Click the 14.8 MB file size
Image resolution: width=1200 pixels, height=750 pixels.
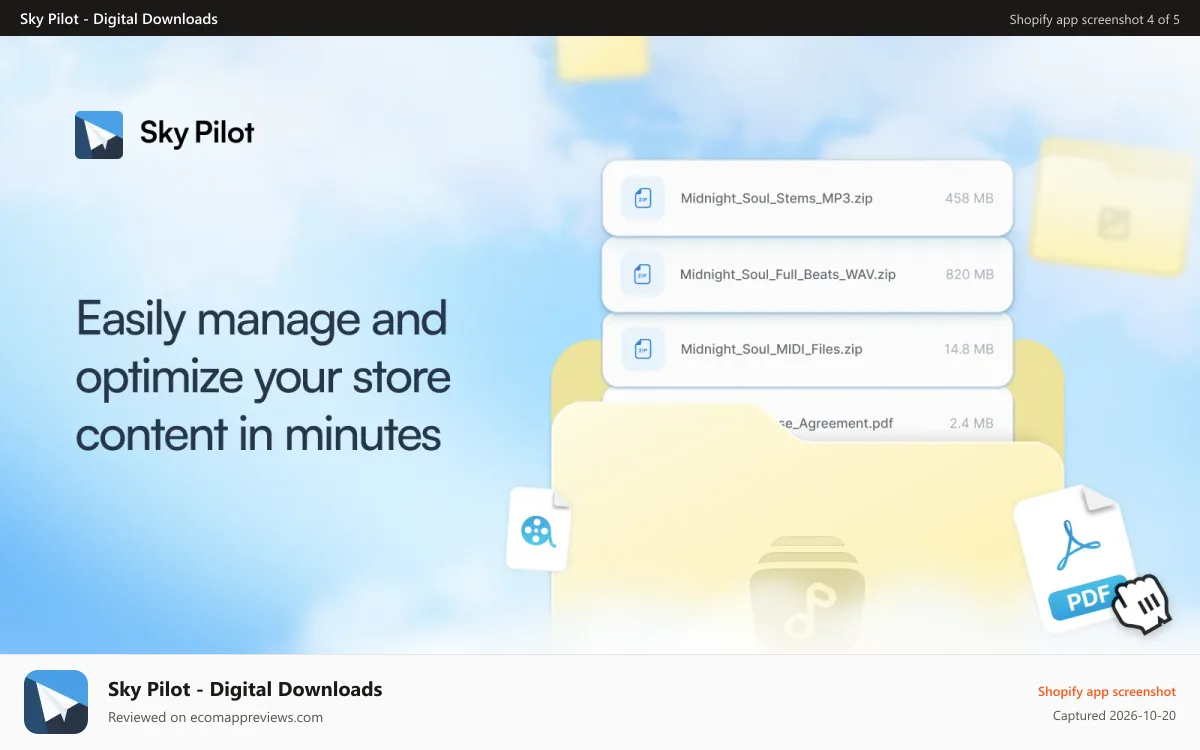(969, 349)
